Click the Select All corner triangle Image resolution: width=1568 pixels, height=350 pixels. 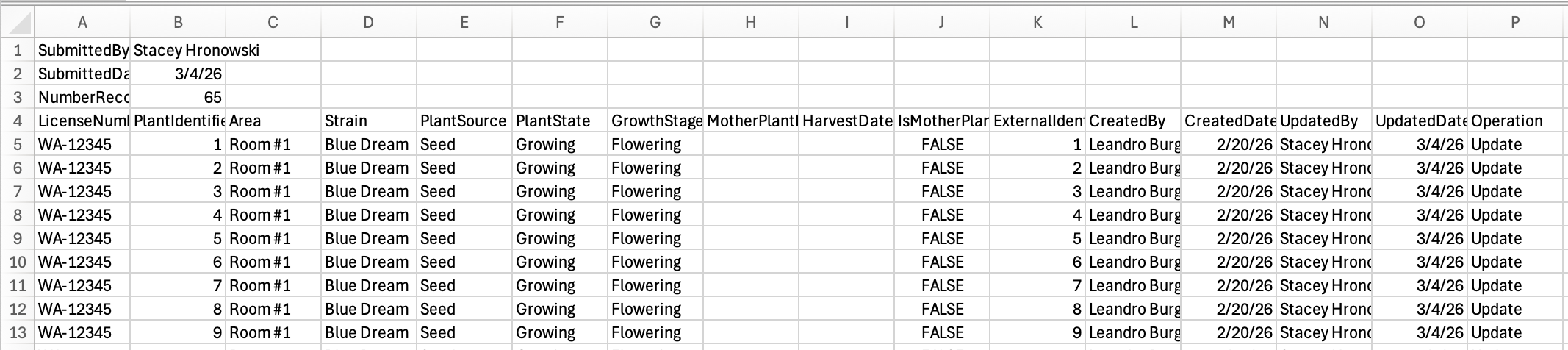(x=18, y=23)
